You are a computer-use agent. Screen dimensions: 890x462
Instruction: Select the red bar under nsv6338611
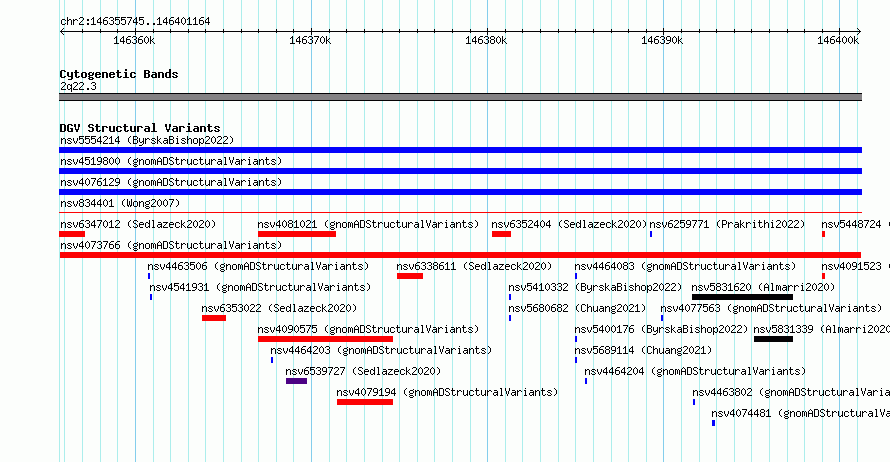pyautogui.click(x=410, y=276)
